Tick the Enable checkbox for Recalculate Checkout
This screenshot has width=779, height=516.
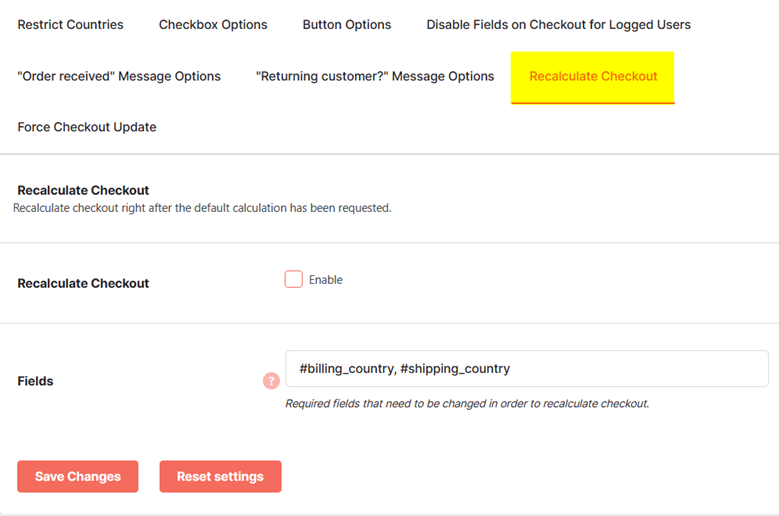294,279
